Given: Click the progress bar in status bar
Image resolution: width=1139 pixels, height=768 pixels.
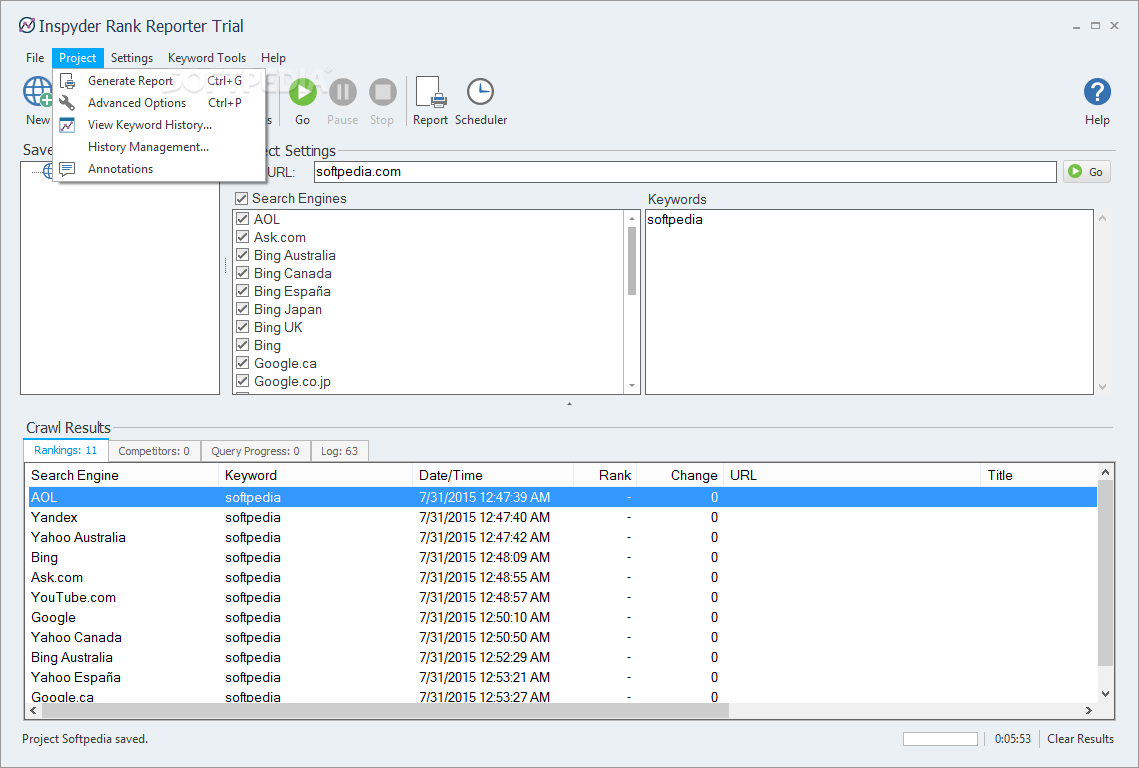Looking at the screenshot, I should click(940, 739).
